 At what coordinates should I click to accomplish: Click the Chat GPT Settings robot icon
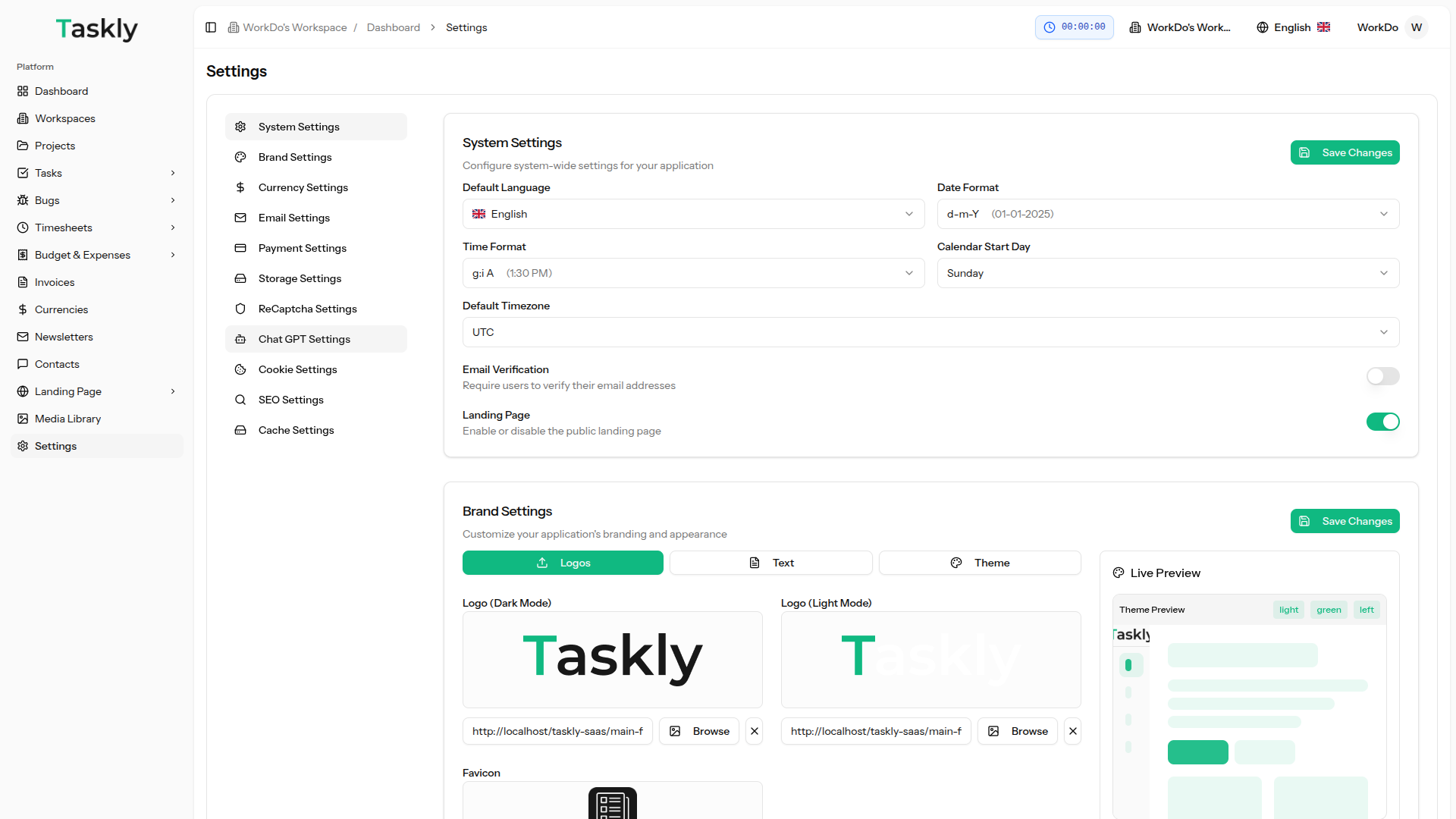[240, 339]
